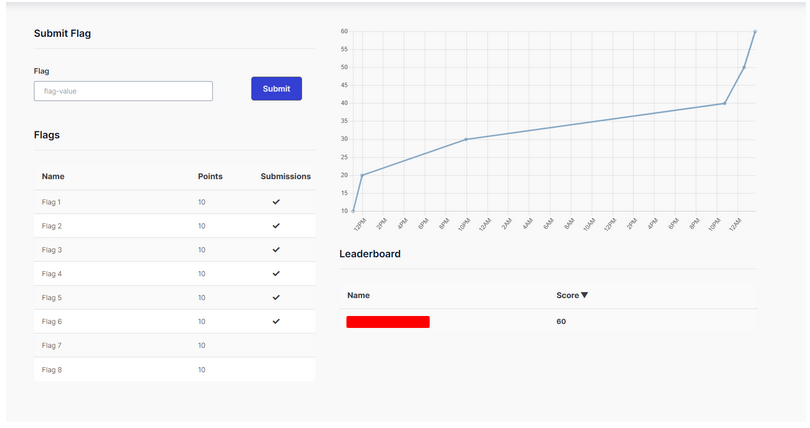The height and width of the screenshot is (428, 810).
Task: Click the Name column header in Flags
Action: (x=53, y=176)
